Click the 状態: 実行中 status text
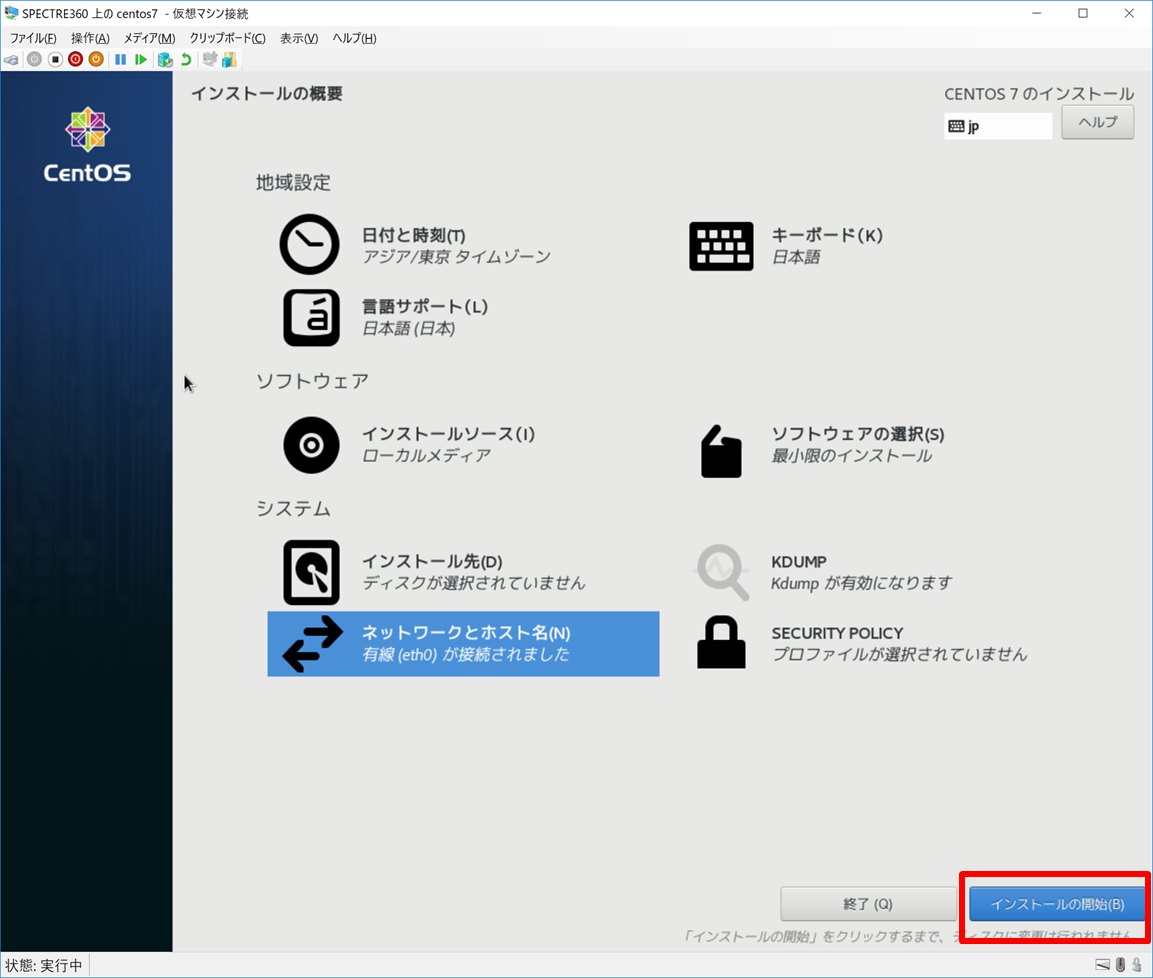Screen dimensions: 1153x978 44,965
